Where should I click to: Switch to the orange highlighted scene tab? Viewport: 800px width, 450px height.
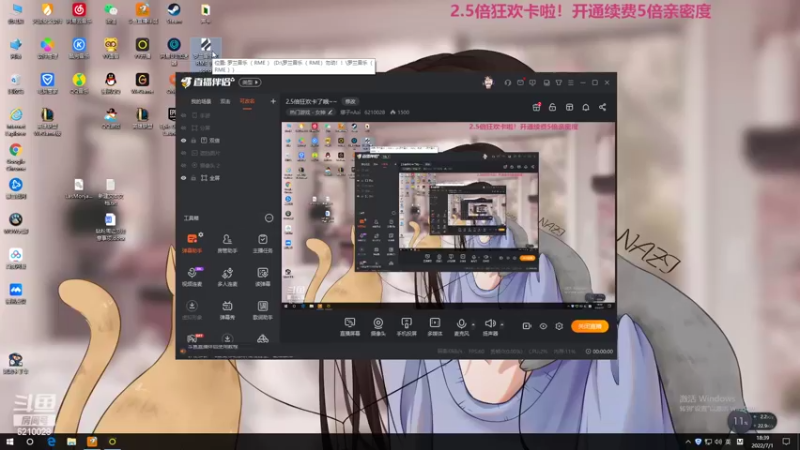tap(247, 102)
